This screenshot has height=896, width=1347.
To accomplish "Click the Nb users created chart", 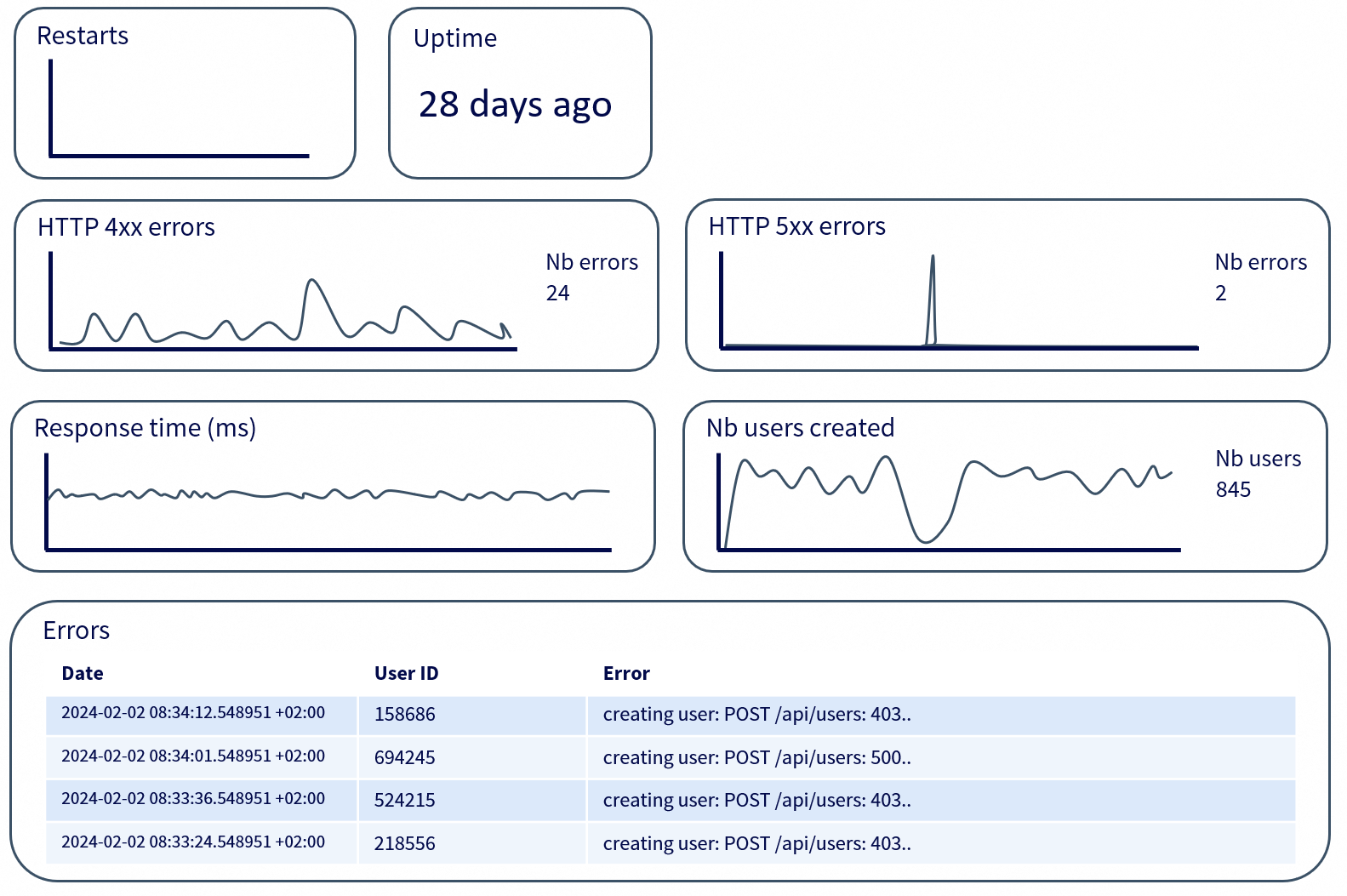I will click(949, 500).
